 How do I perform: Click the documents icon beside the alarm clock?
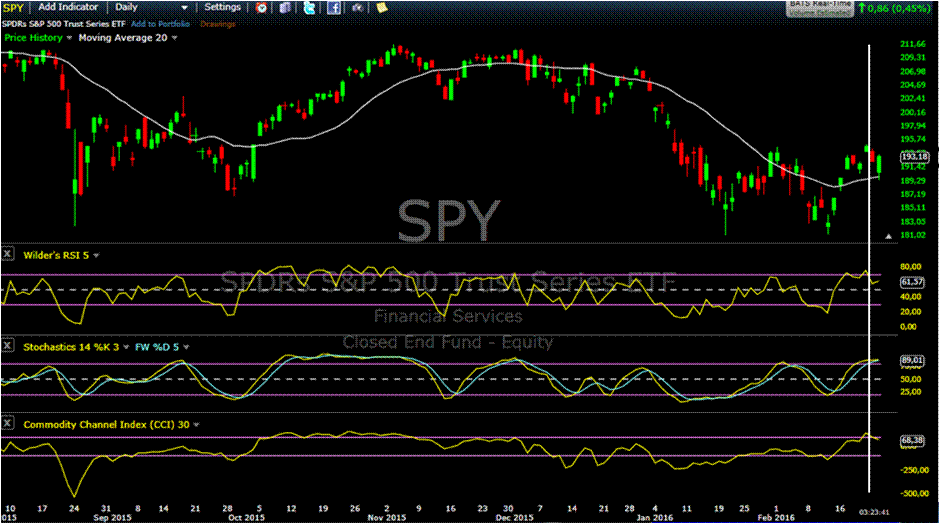coord(285,8)
